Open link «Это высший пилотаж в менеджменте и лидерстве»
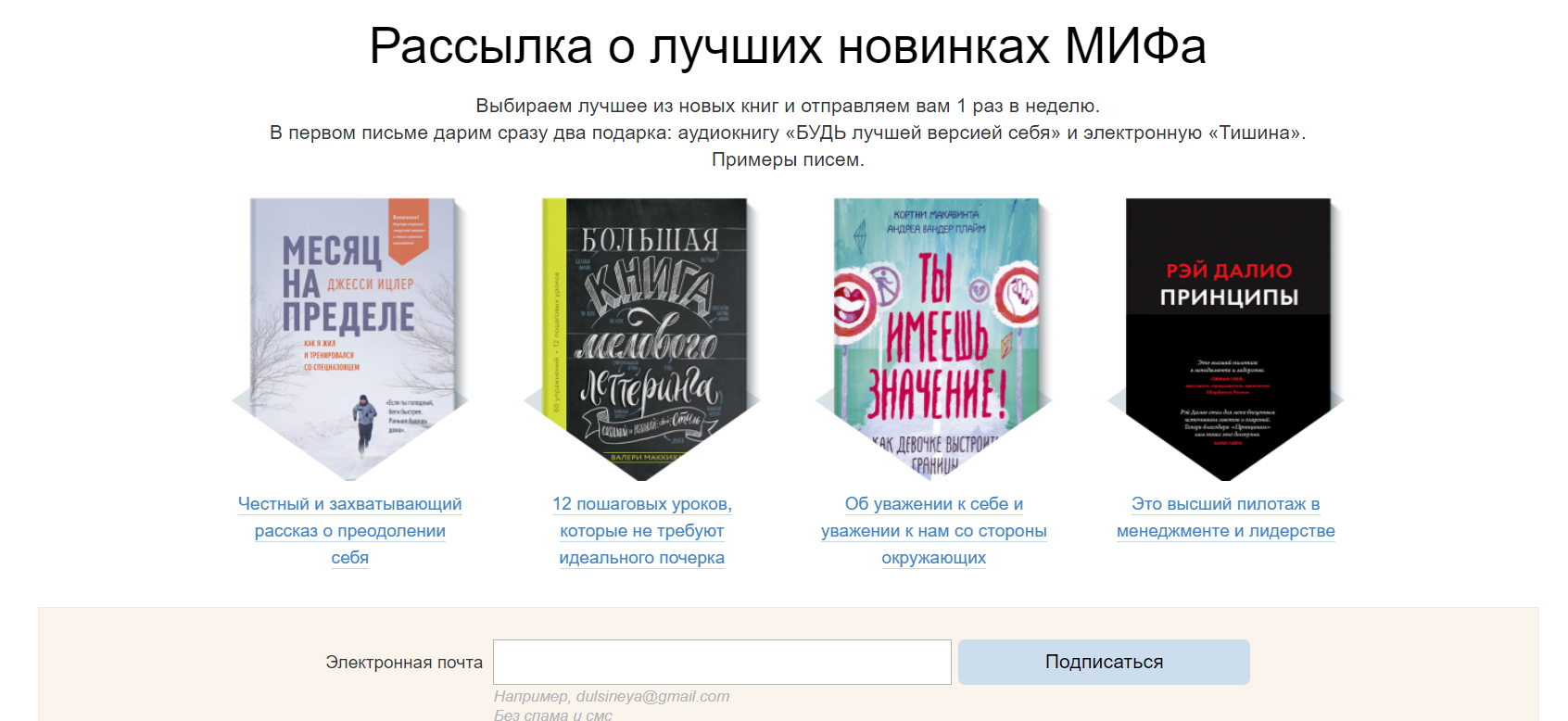 coord(1226,517)
